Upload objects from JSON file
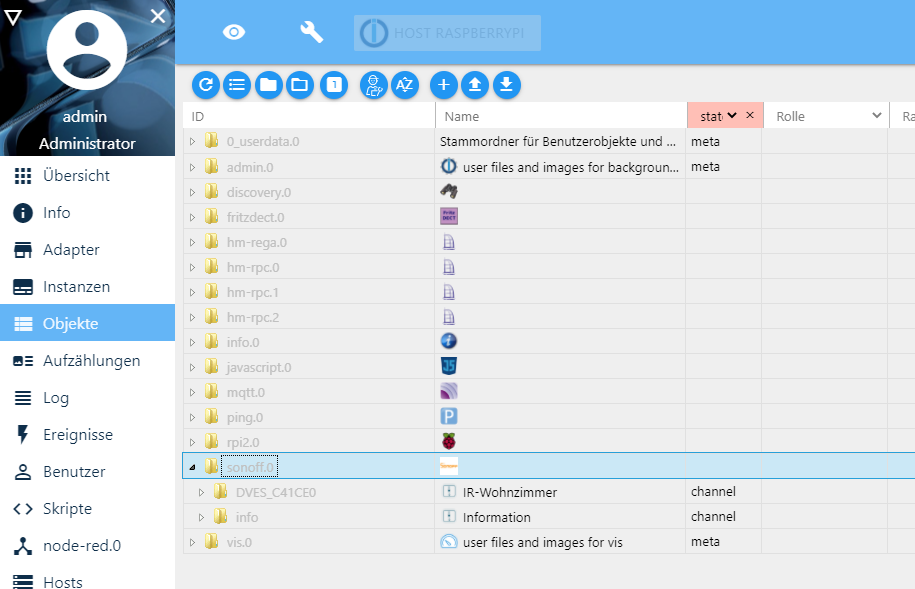 pyautogui.click(x=475, y=85)
